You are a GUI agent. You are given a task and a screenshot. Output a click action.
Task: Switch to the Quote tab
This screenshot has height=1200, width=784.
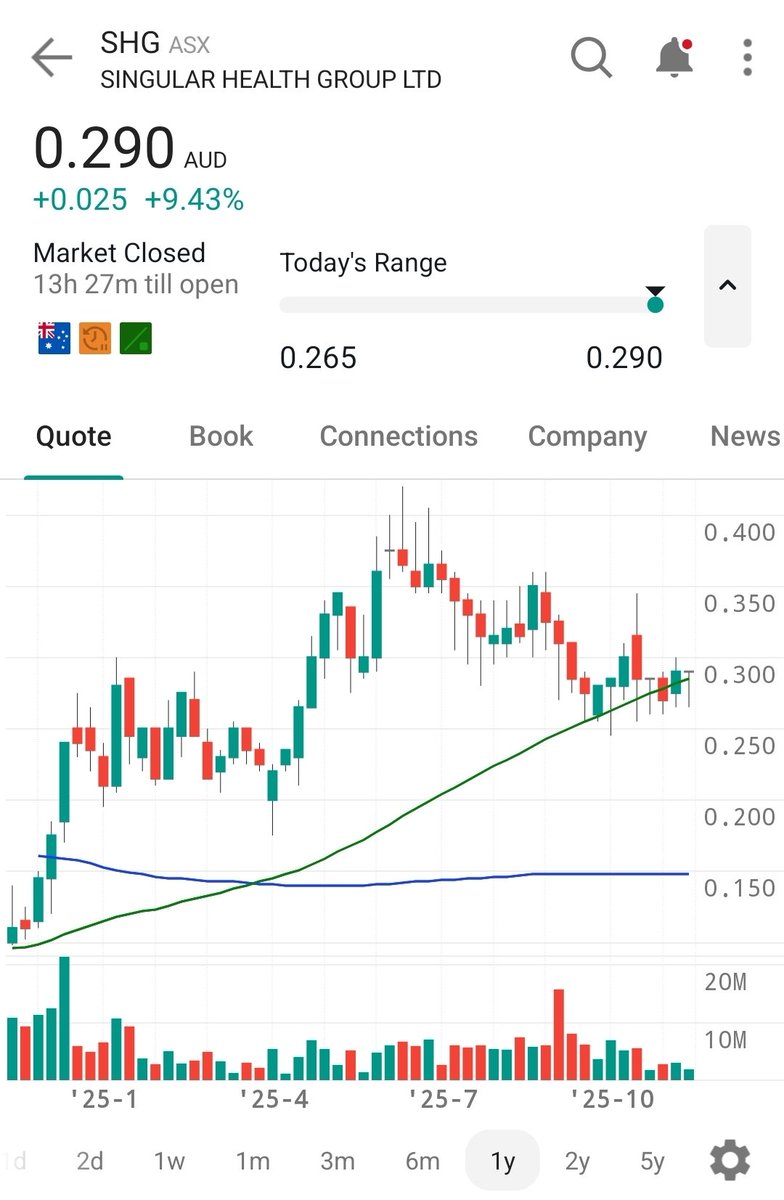point(73,437)
